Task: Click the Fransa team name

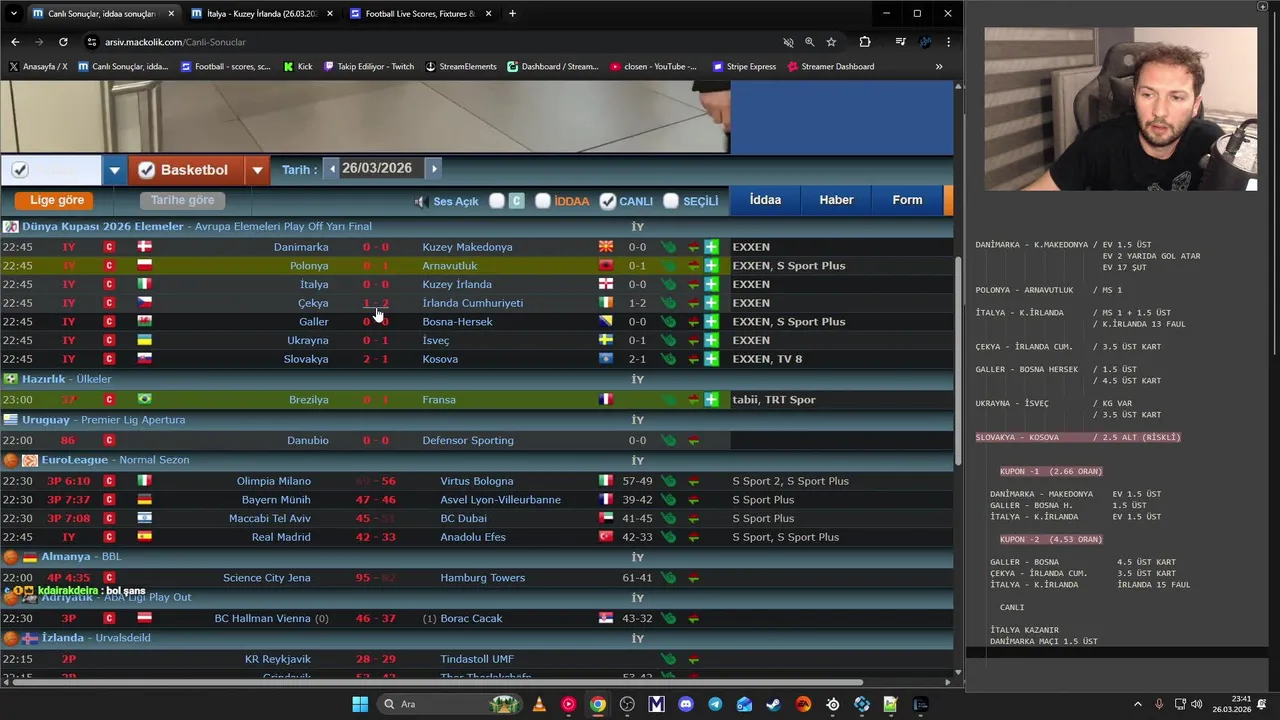Action: pos(439,400)
